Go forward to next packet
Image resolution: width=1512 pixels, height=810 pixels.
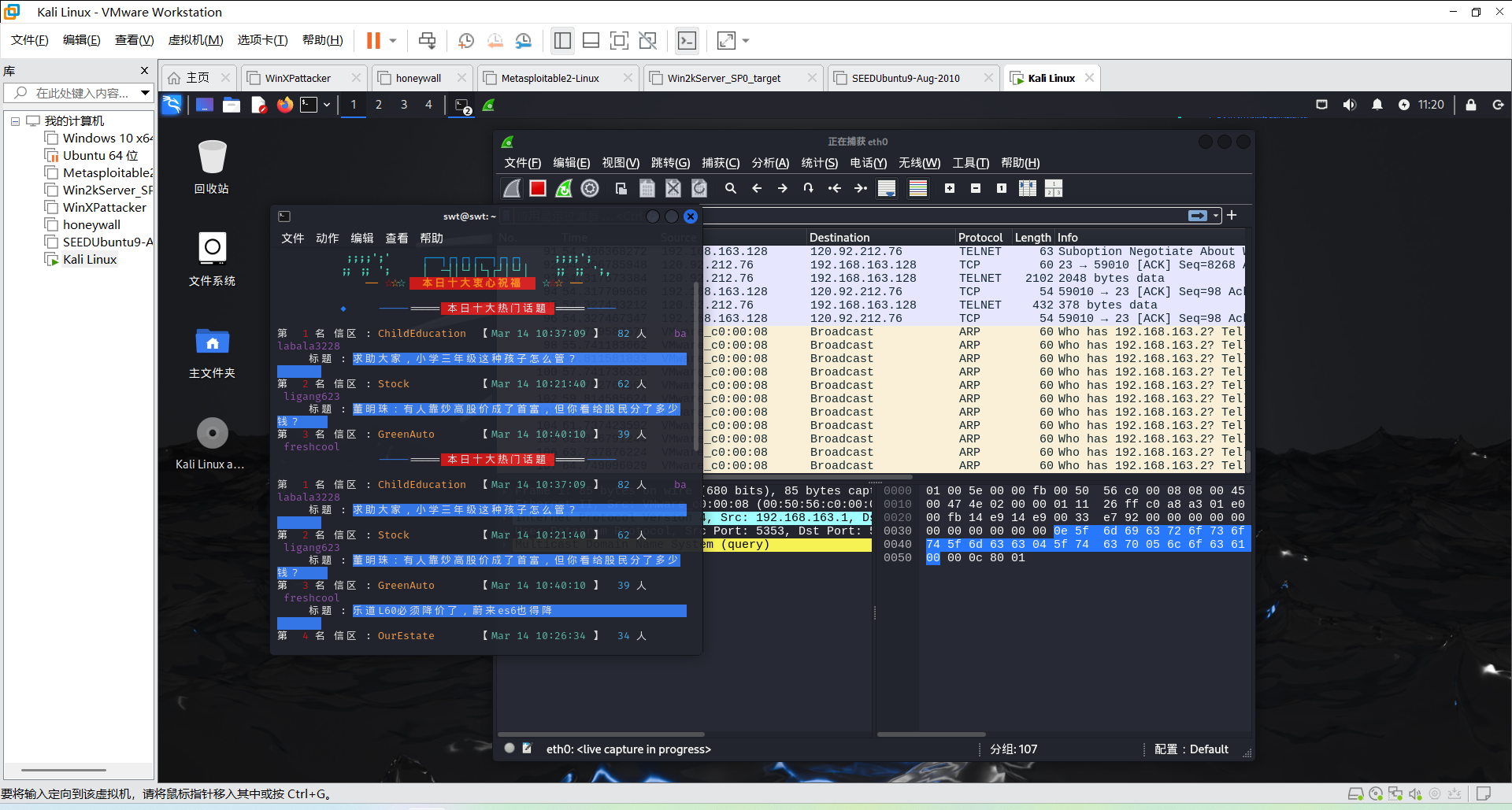pyautogui.click(x=783, y=188)
